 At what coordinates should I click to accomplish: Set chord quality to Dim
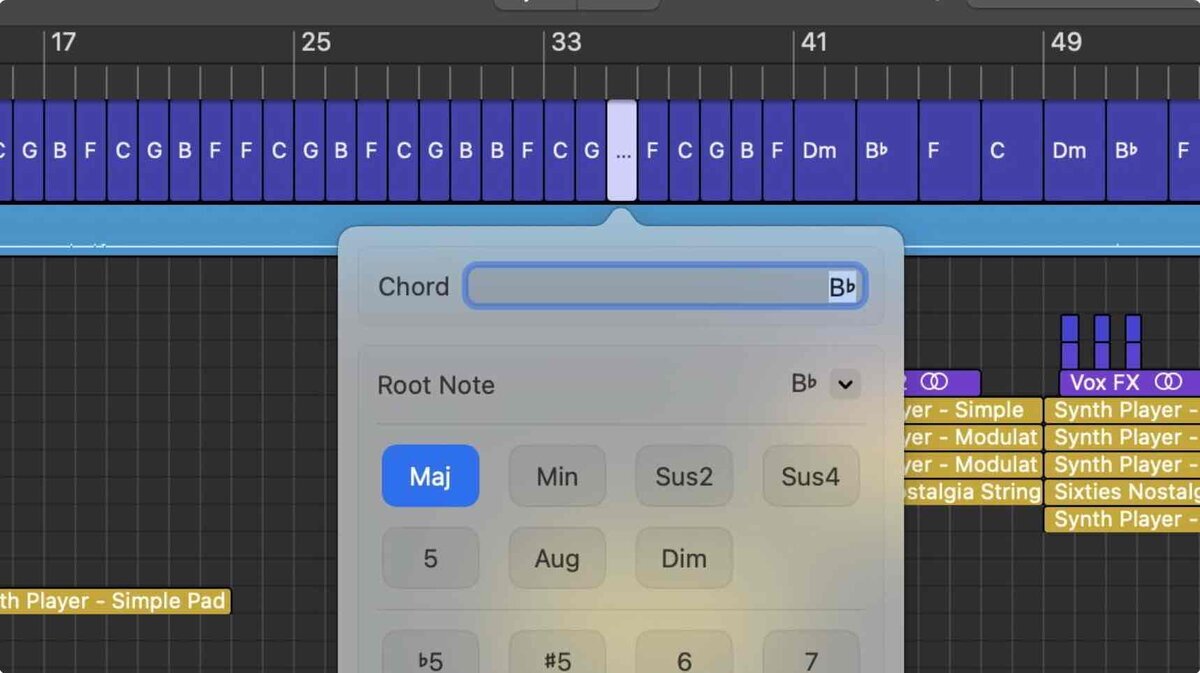click(684, 558)
